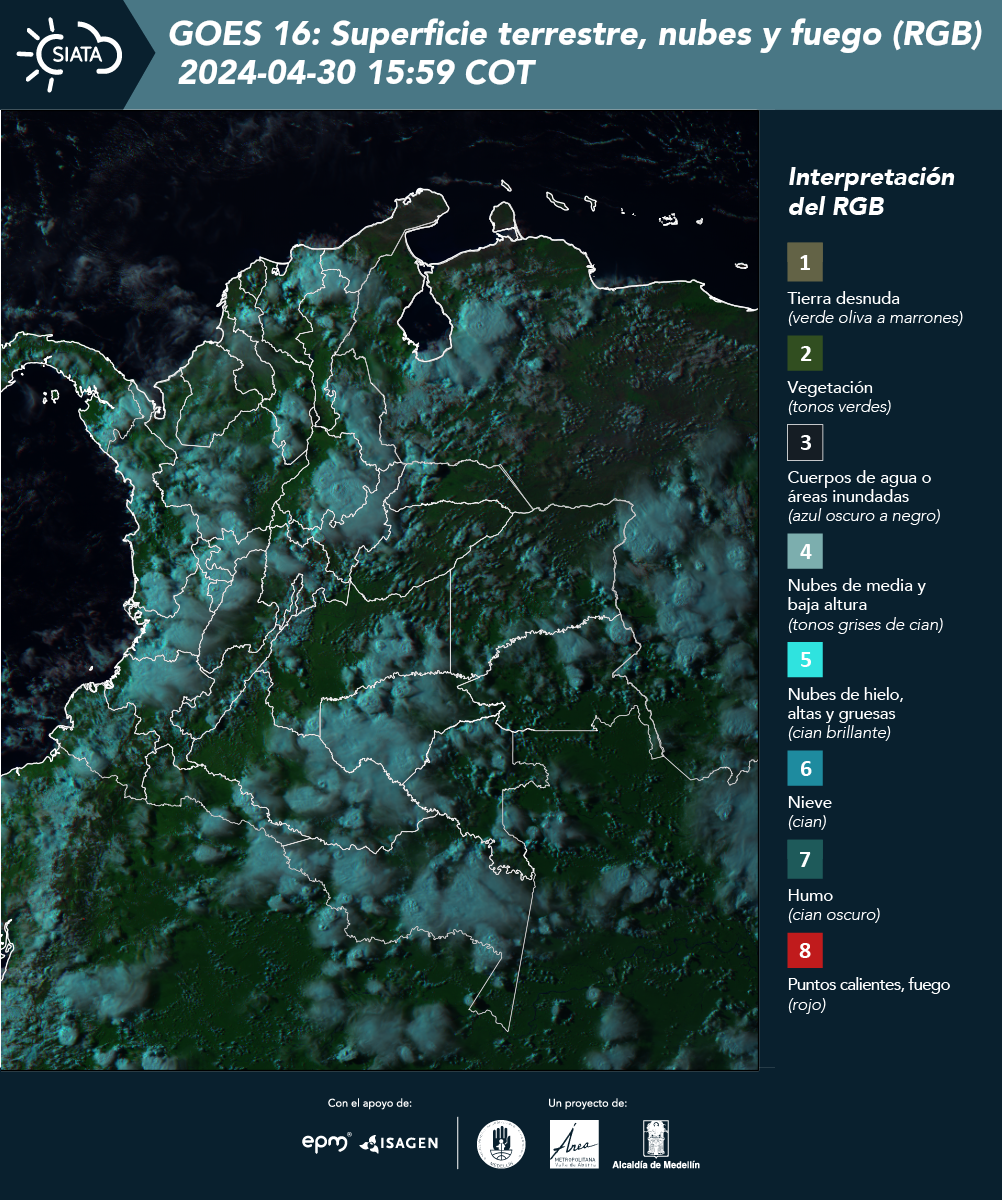Click Puntos calientes, fuego label
Image resolution: width=1002 pixels, height=1200 pixels.
click(869, 985)
